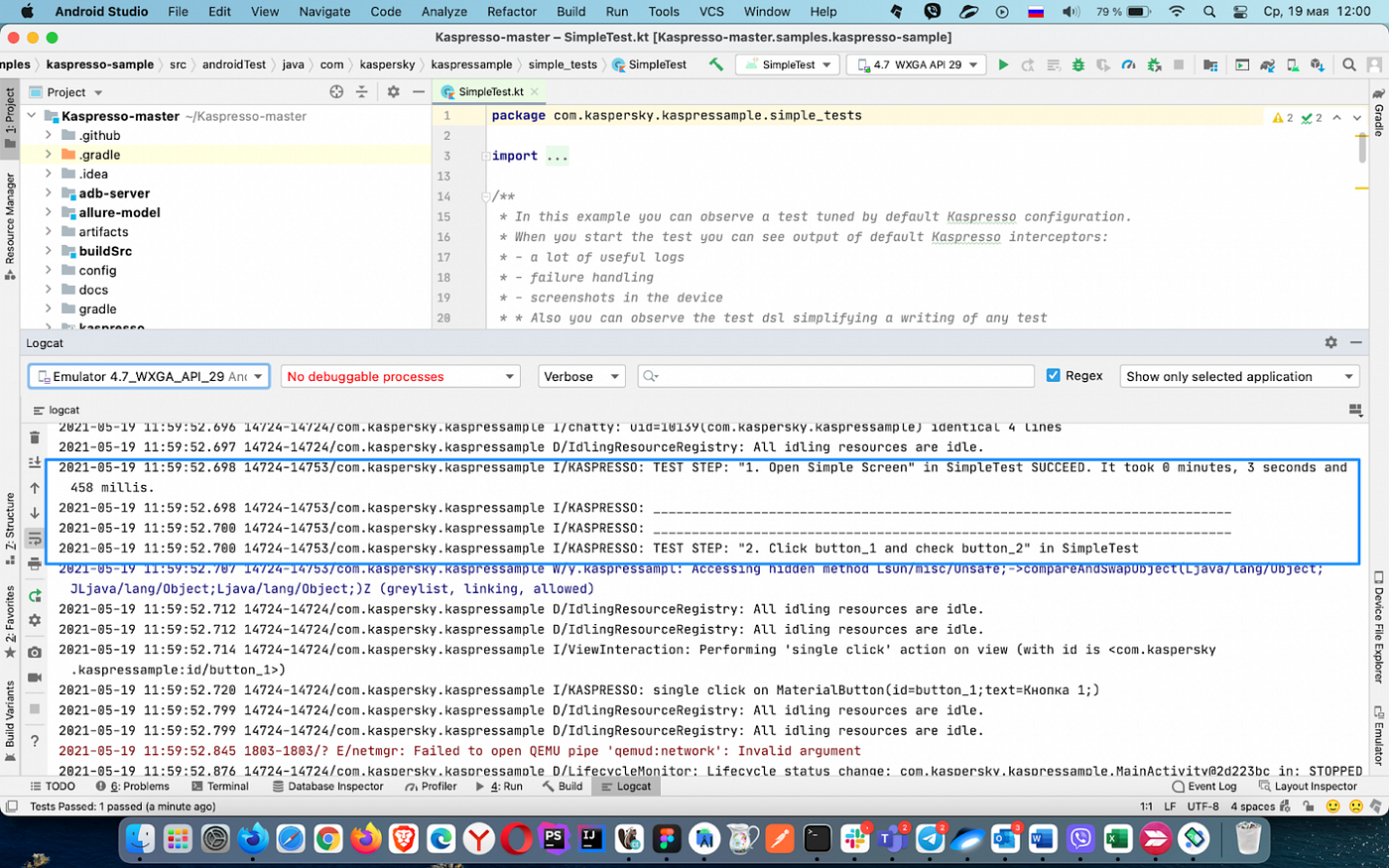The height and width of the screenshot is (868, 1389).
Task: Open the Refactor menu
Action: [x=512, y=12]
